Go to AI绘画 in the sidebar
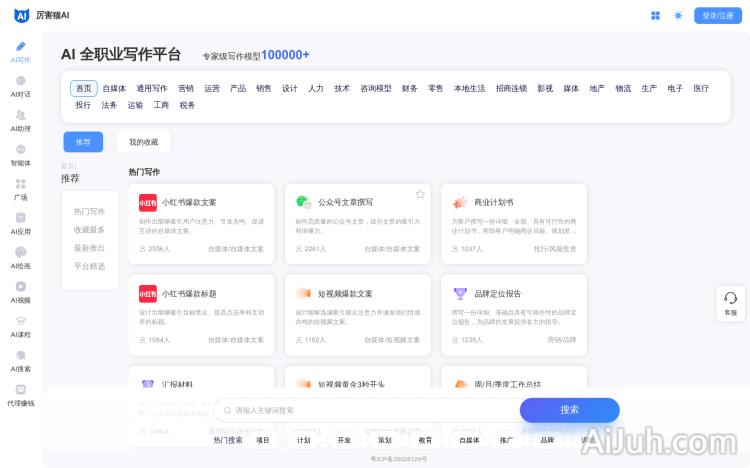The height and width of the screenshot is (468, 750). 20,259
